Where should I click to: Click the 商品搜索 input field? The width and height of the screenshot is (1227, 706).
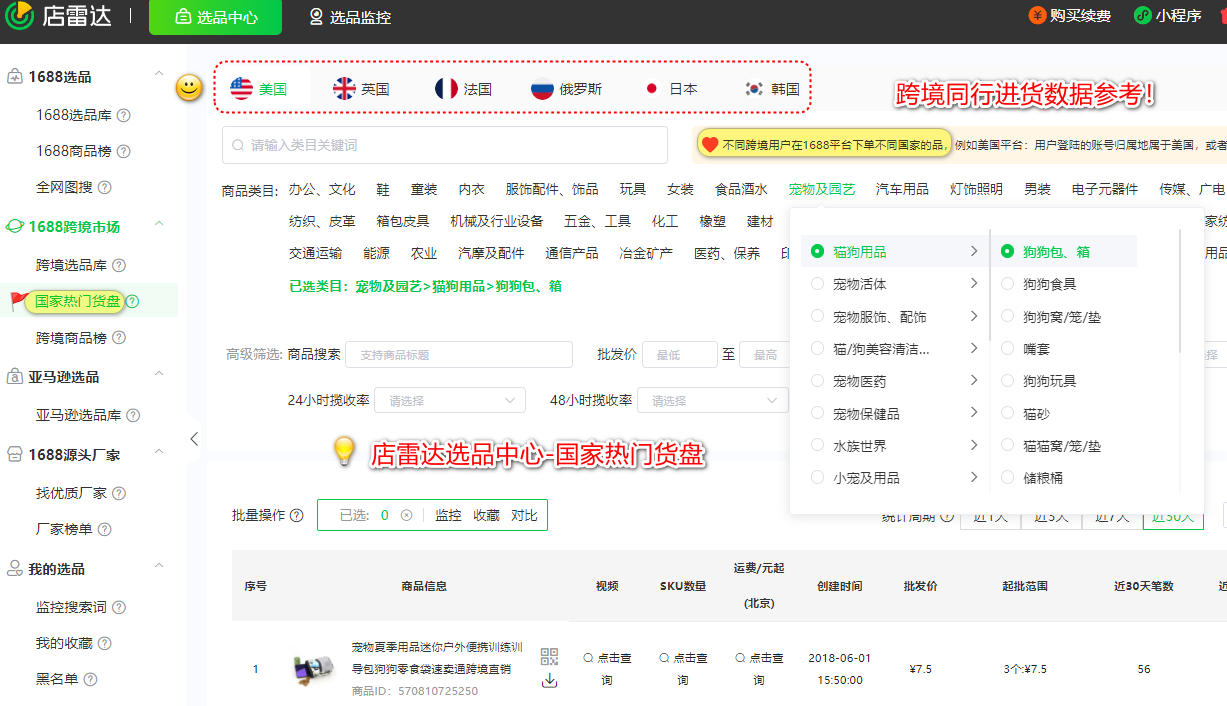click(458, 354)
